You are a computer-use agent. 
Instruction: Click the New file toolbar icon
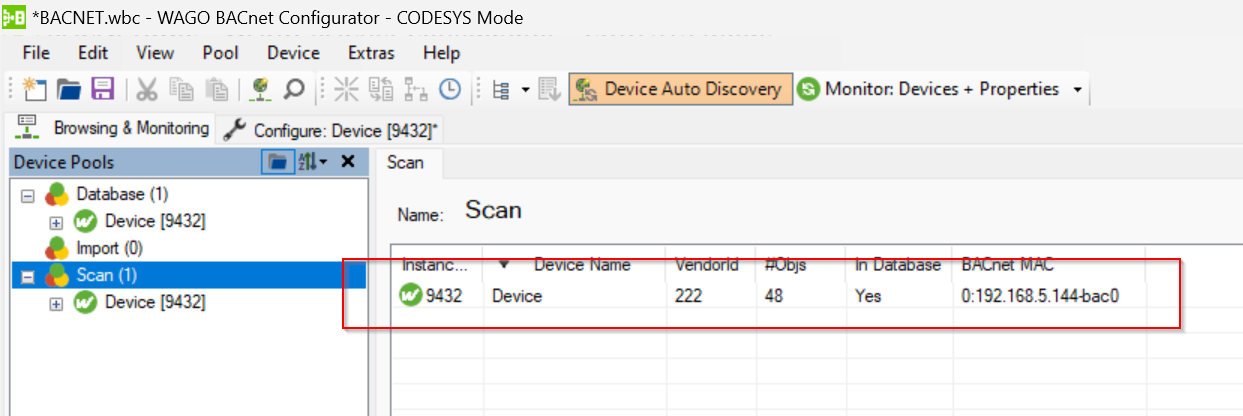pos(35,89)
